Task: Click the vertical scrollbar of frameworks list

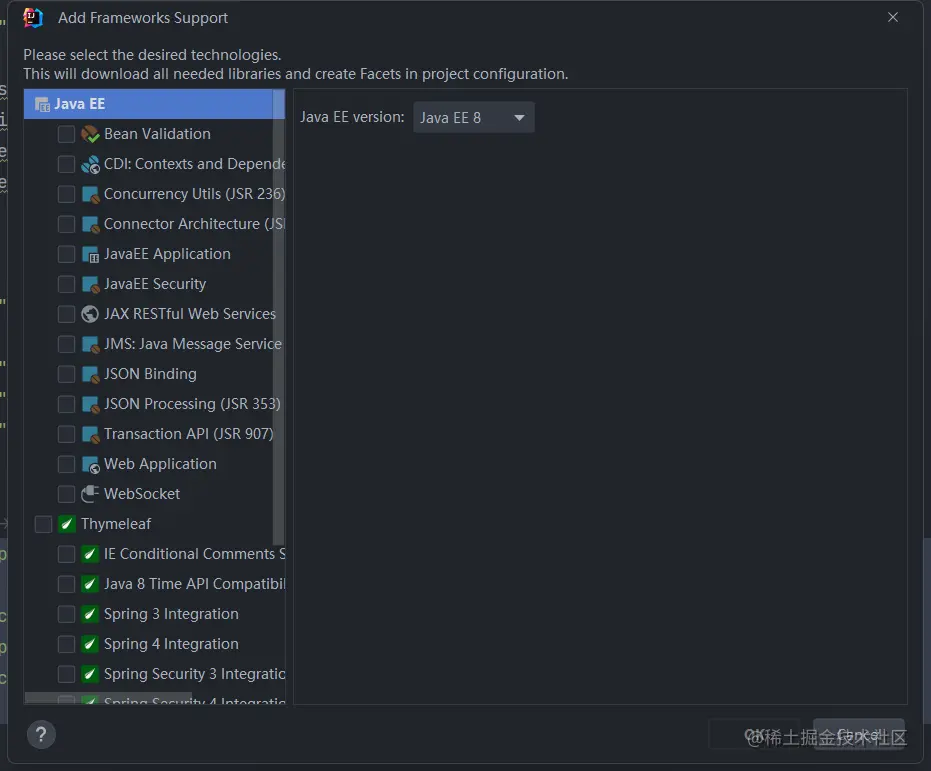Action: (x=278, y=318)
